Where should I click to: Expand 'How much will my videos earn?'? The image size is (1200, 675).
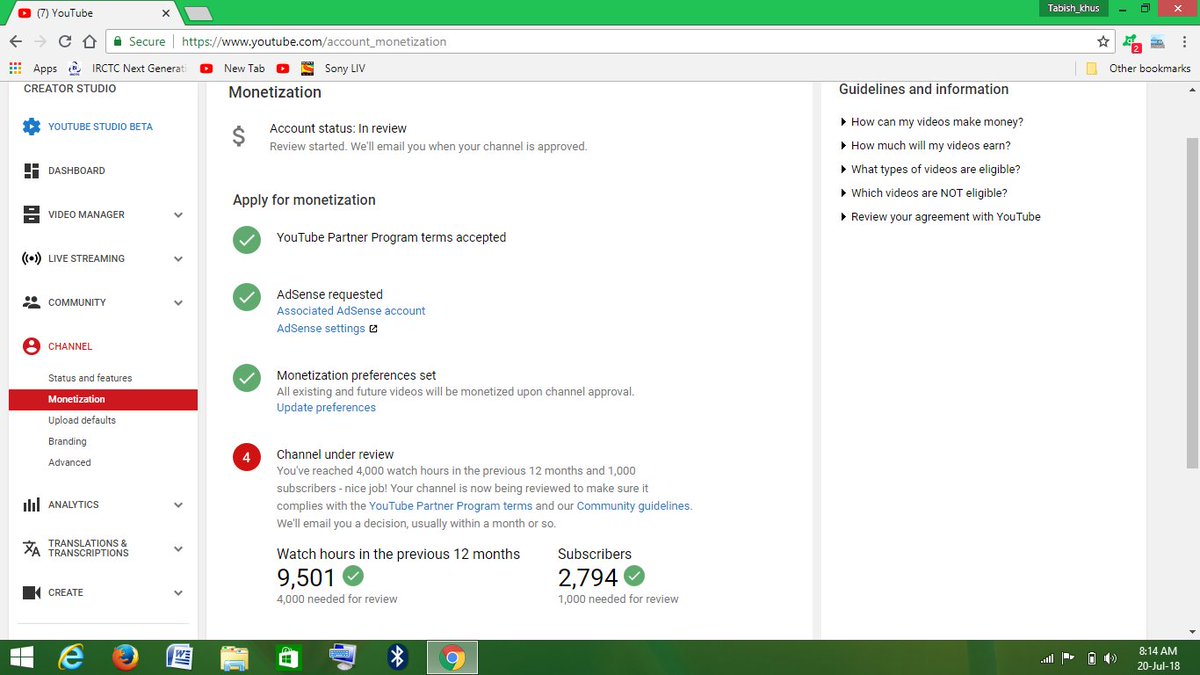click(925, 146)
